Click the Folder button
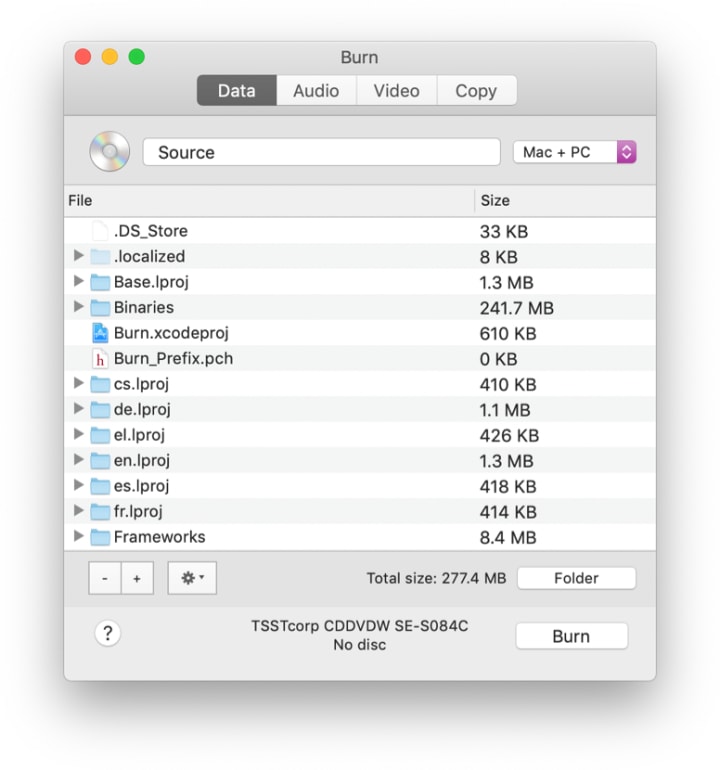Screen dimensions: 720x770 tap(577, 578)
